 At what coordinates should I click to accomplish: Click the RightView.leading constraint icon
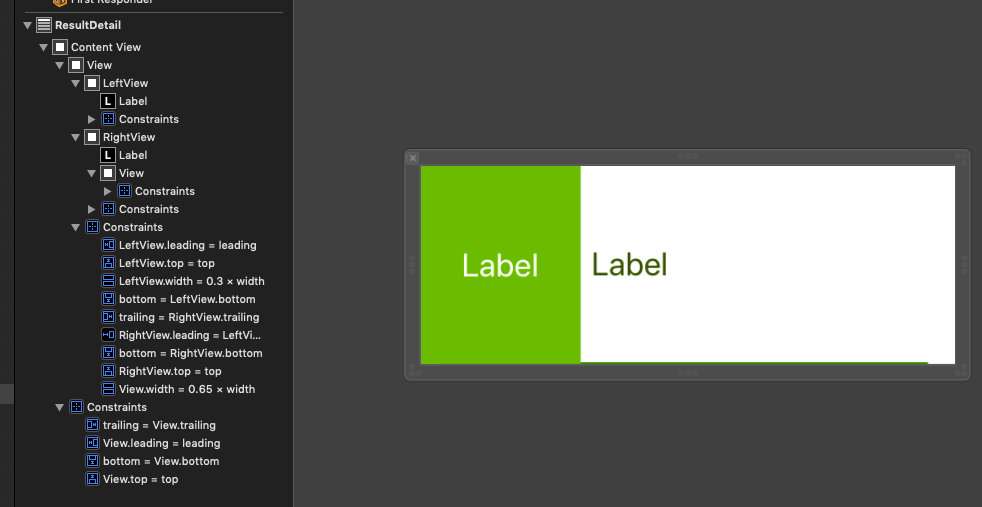click(108, 335)
